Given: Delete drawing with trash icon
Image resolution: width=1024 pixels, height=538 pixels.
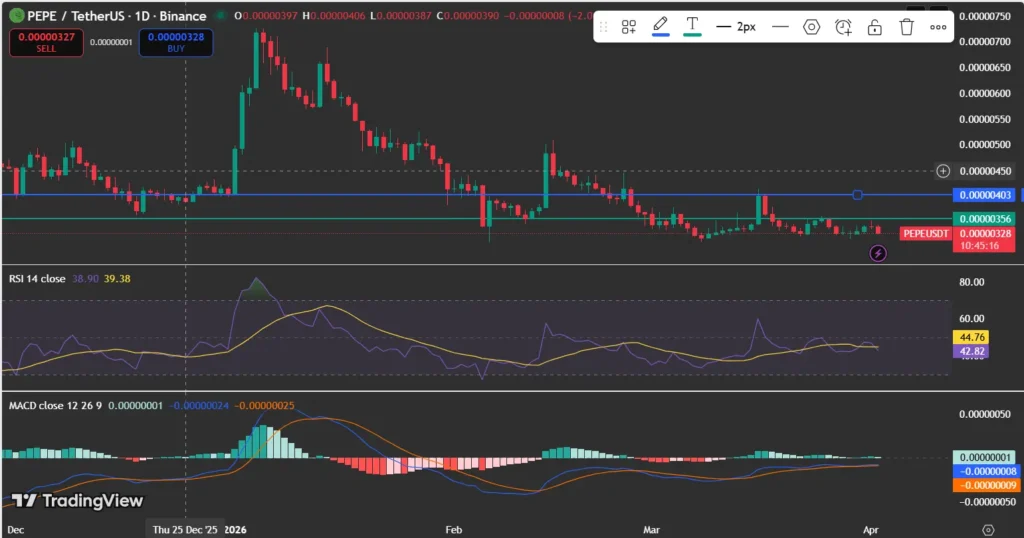Looking at the screenshot, I should click(x=906, y=27).
